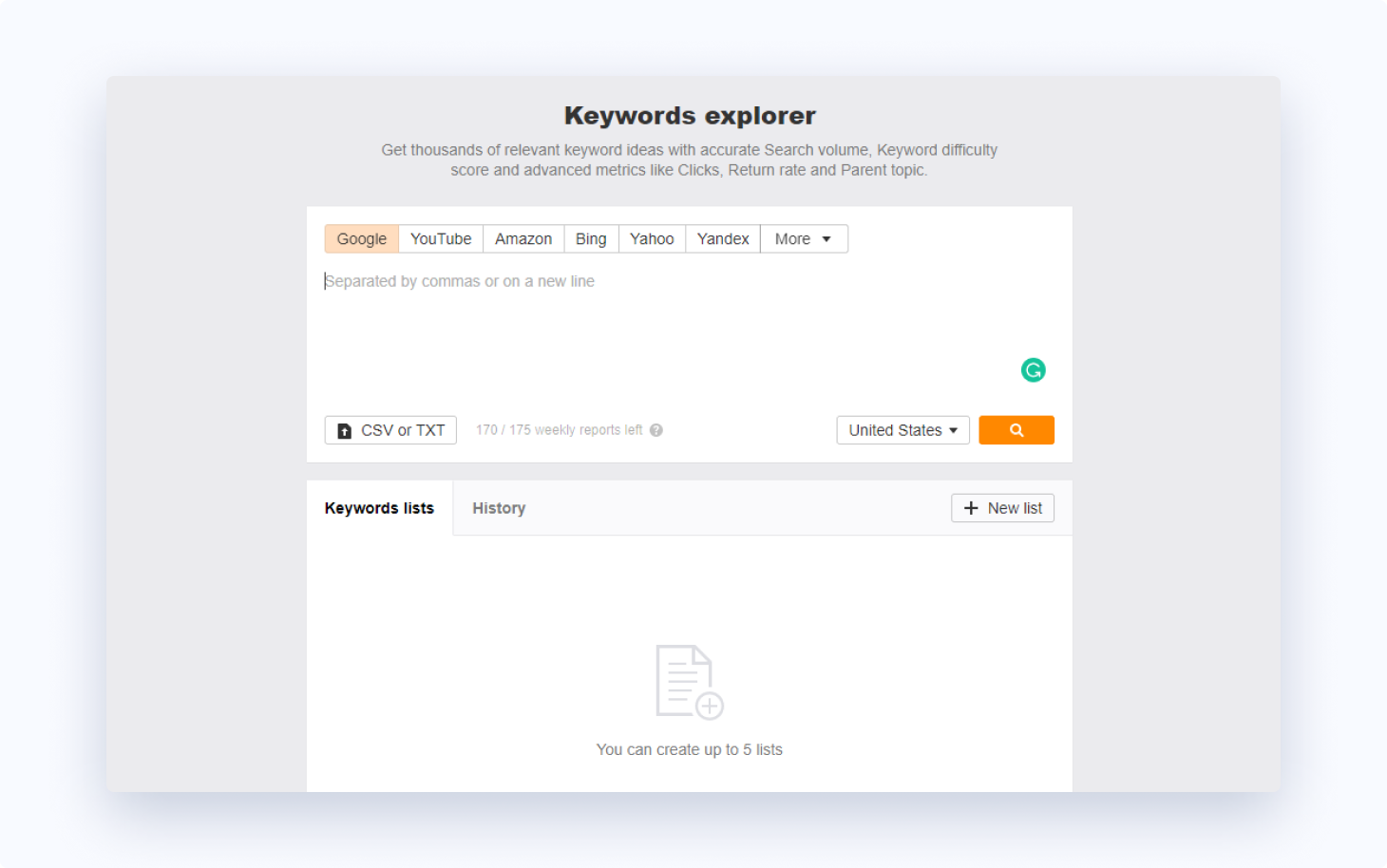Click the upload icon on CSV or TXT button
This screenshot has width=1387, height=868.
(344, 429)
